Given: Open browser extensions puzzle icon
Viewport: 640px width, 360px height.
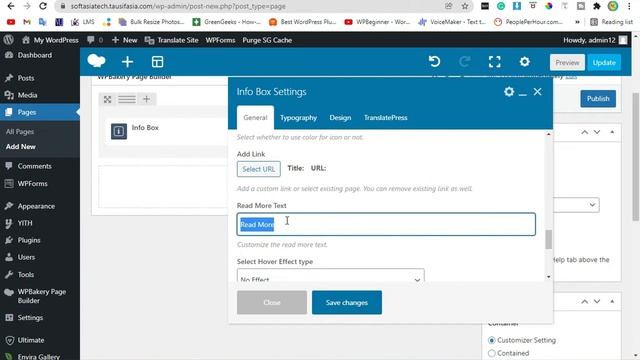Looking at the screenshot, I should pos(597,6).
